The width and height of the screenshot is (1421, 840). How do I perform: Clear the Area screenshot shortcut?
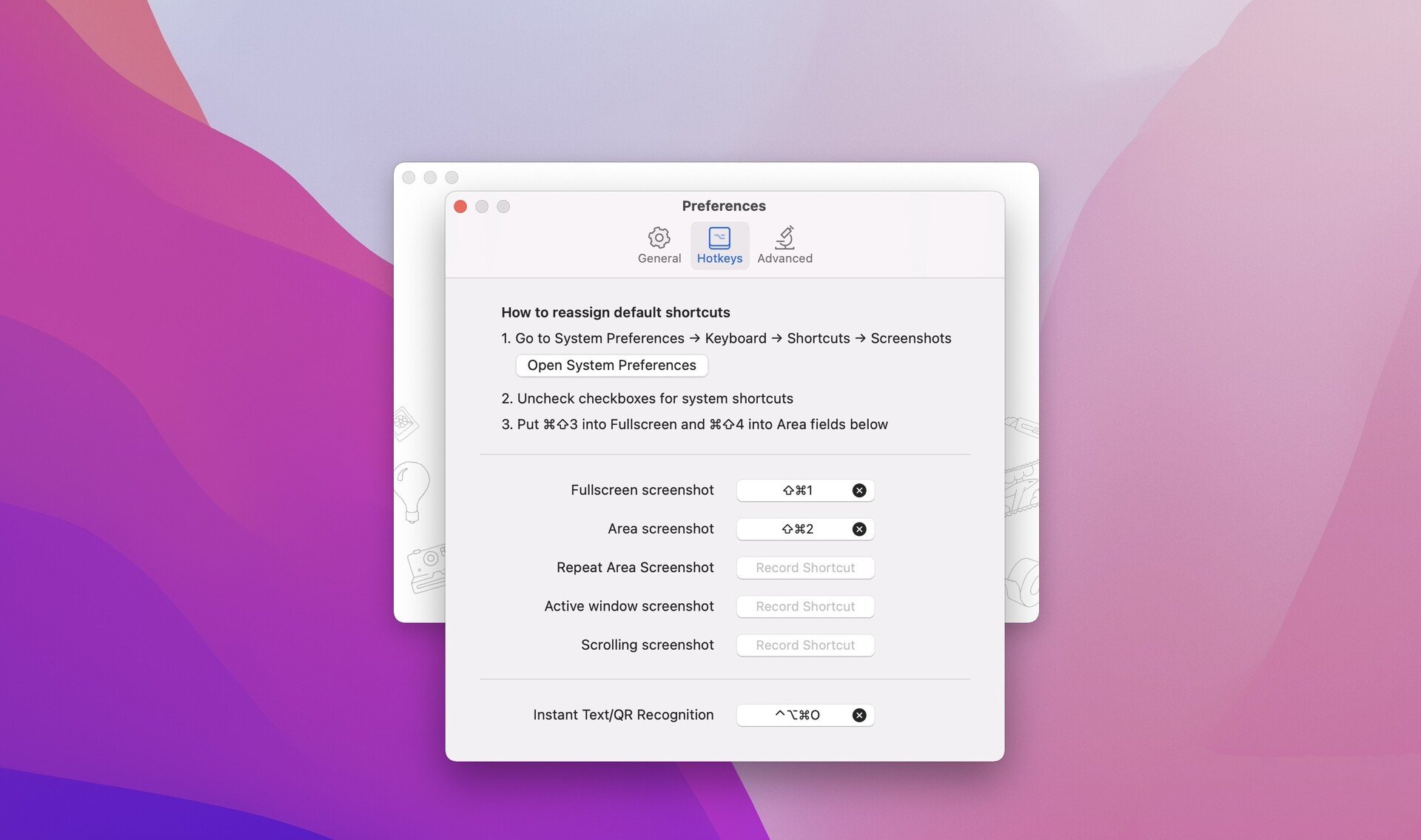(859, 529)
